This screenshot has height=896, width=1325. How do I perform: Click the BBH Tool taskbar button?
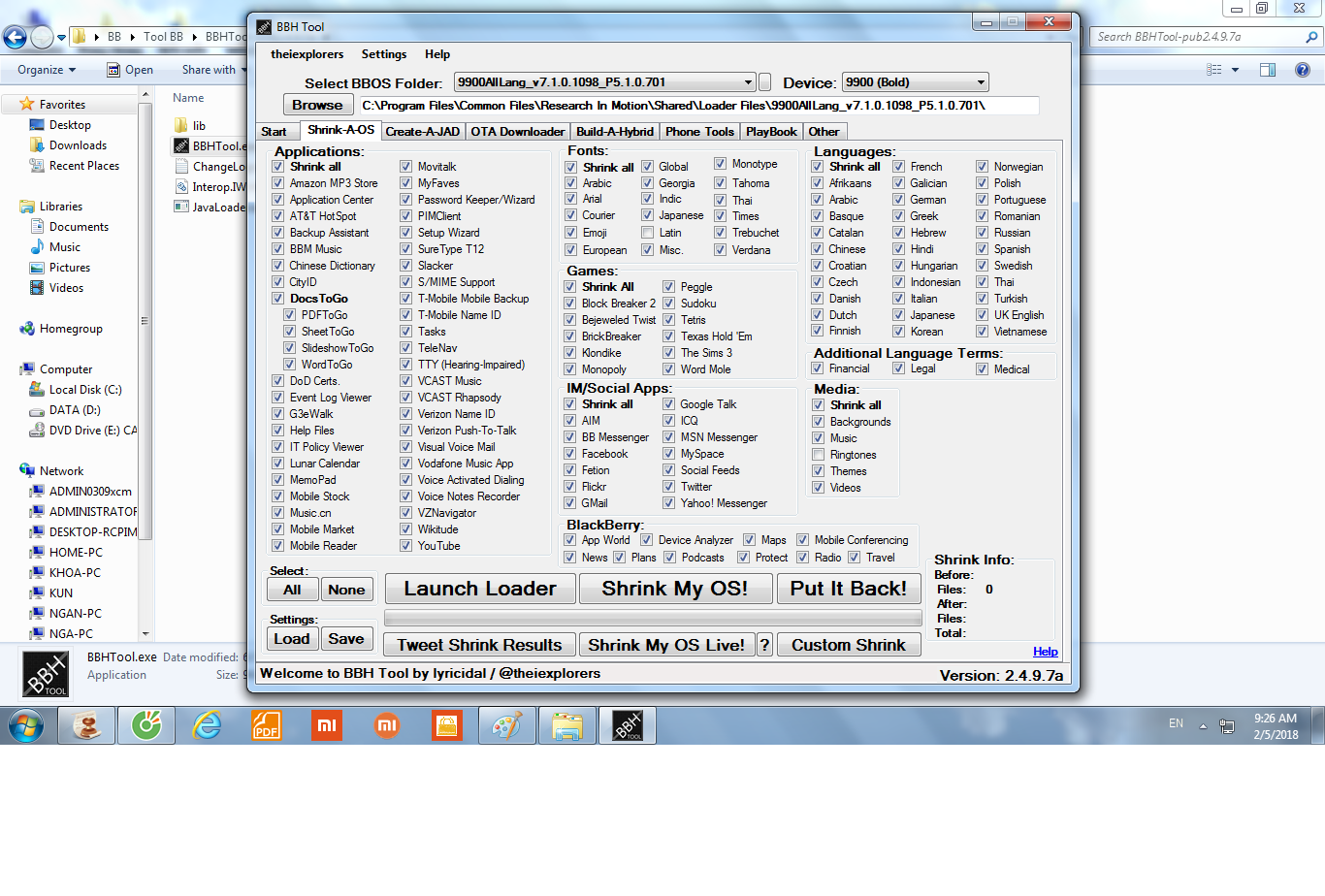(x=628, y=725)
